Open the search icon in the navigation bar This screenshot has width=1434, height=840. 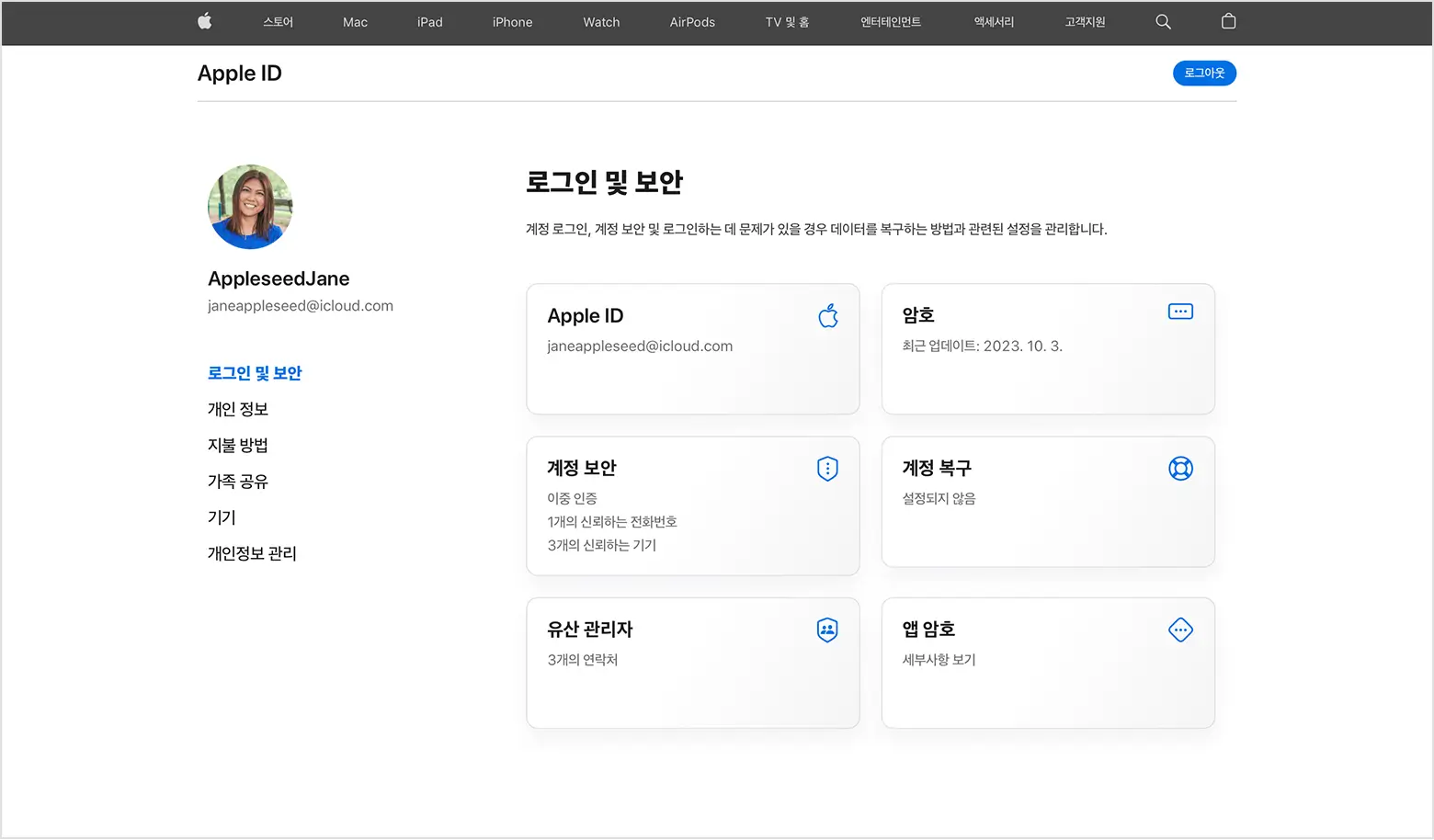(x=1163, y=21)
